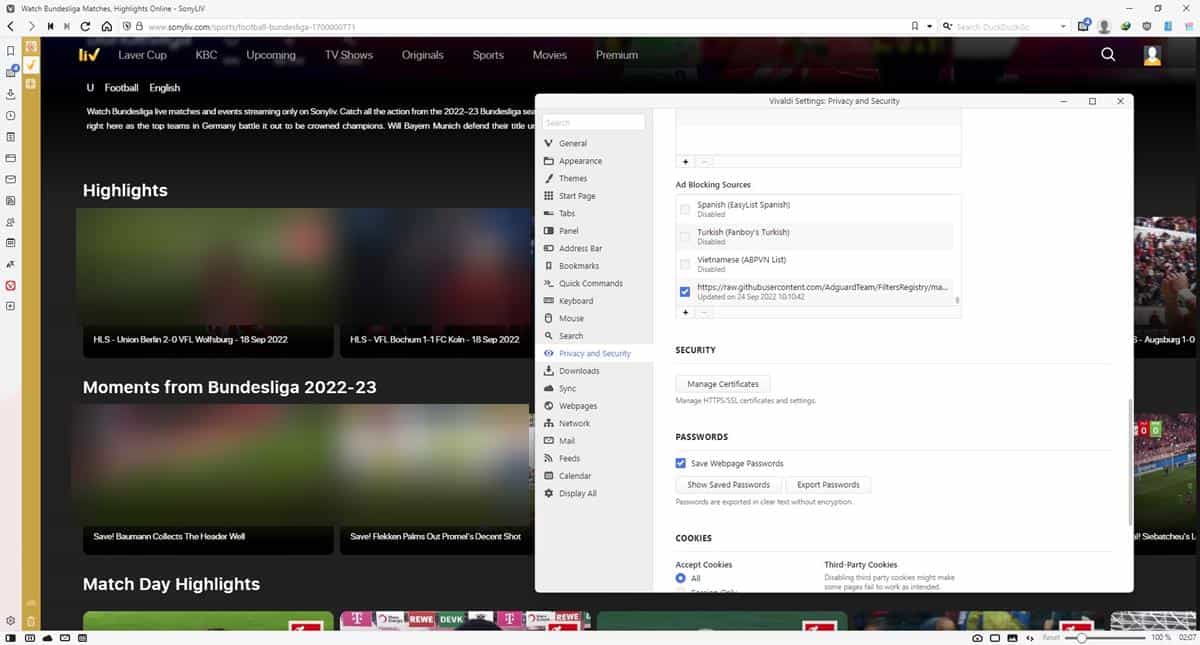Open the TV Shows menu on SonyLIV
This screenshot has height=645, width=1200.
pos(348,55)
